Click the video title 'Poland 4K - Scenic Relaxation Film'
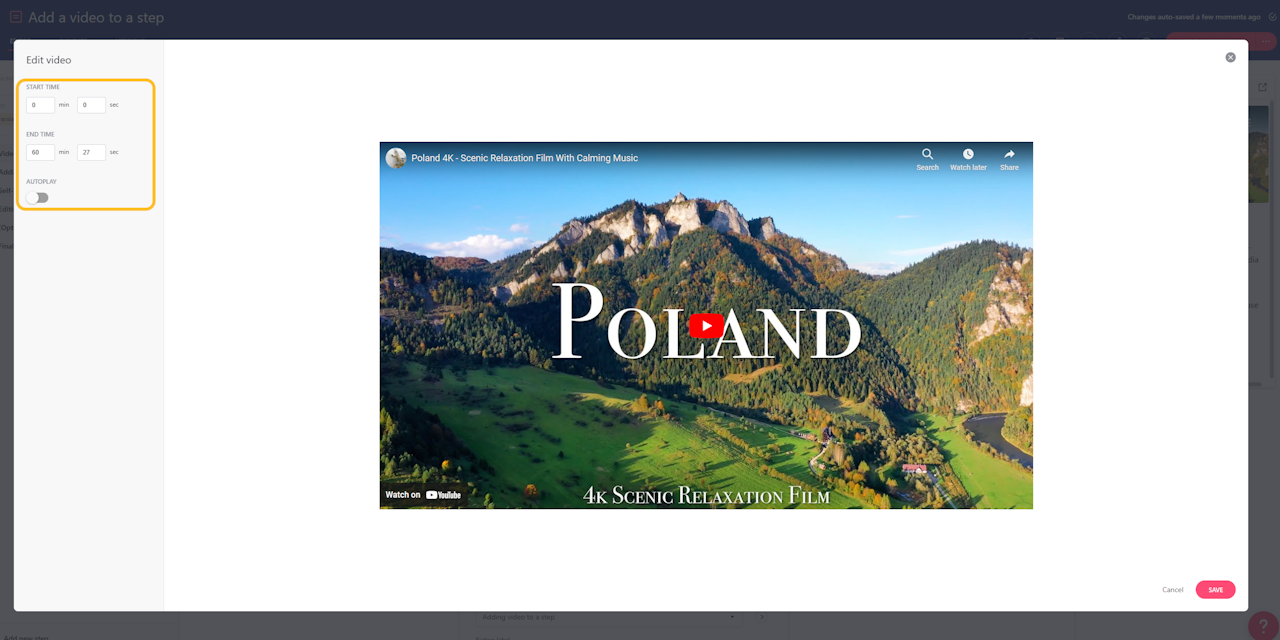1280x640 pixels. point(522,157)
